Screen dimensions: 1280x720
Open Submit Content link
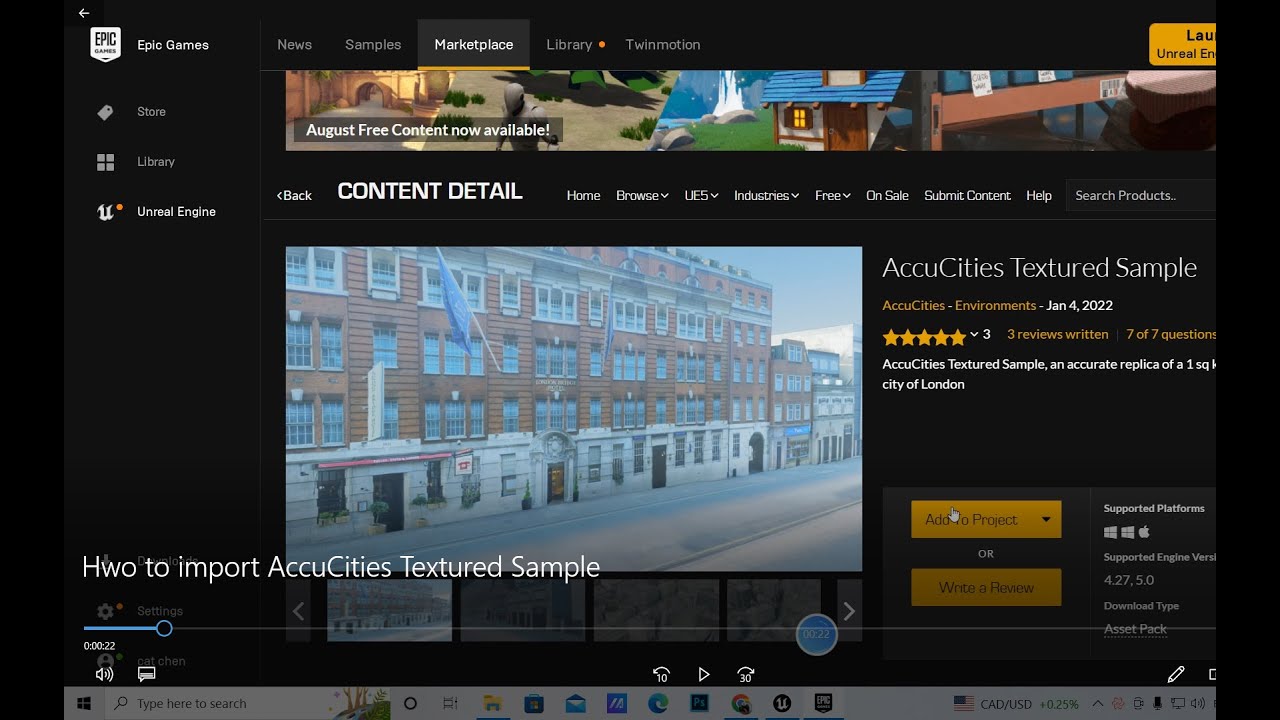click(967, 196)
